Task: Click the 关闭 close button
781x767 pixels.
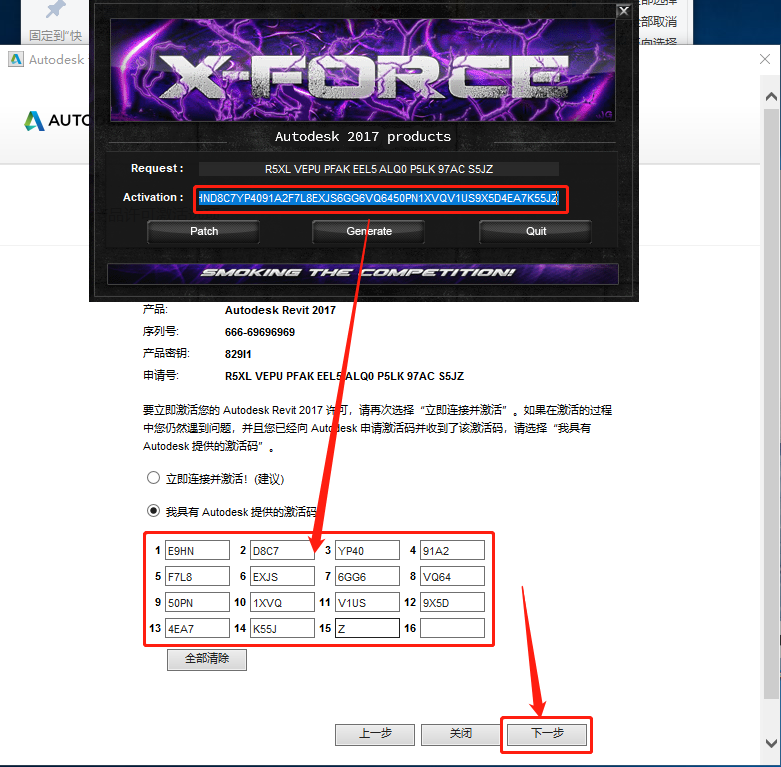Action: tap(461, 734)
